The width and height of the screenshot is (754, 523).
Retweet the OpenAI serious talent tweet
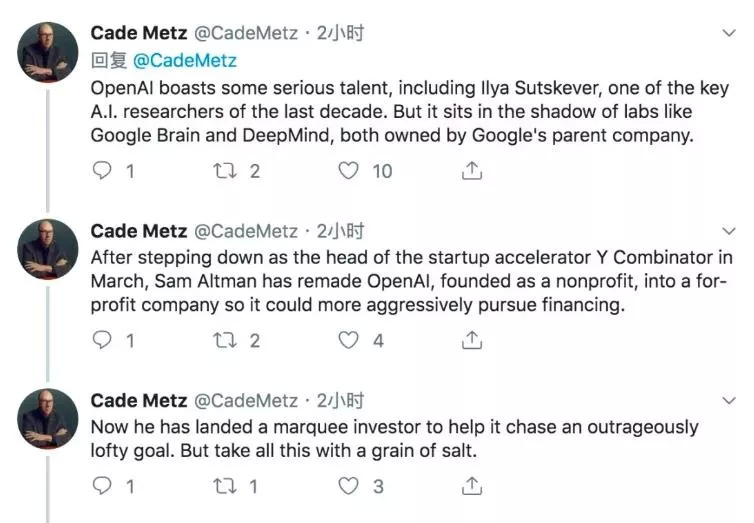(x=225, y=171)
